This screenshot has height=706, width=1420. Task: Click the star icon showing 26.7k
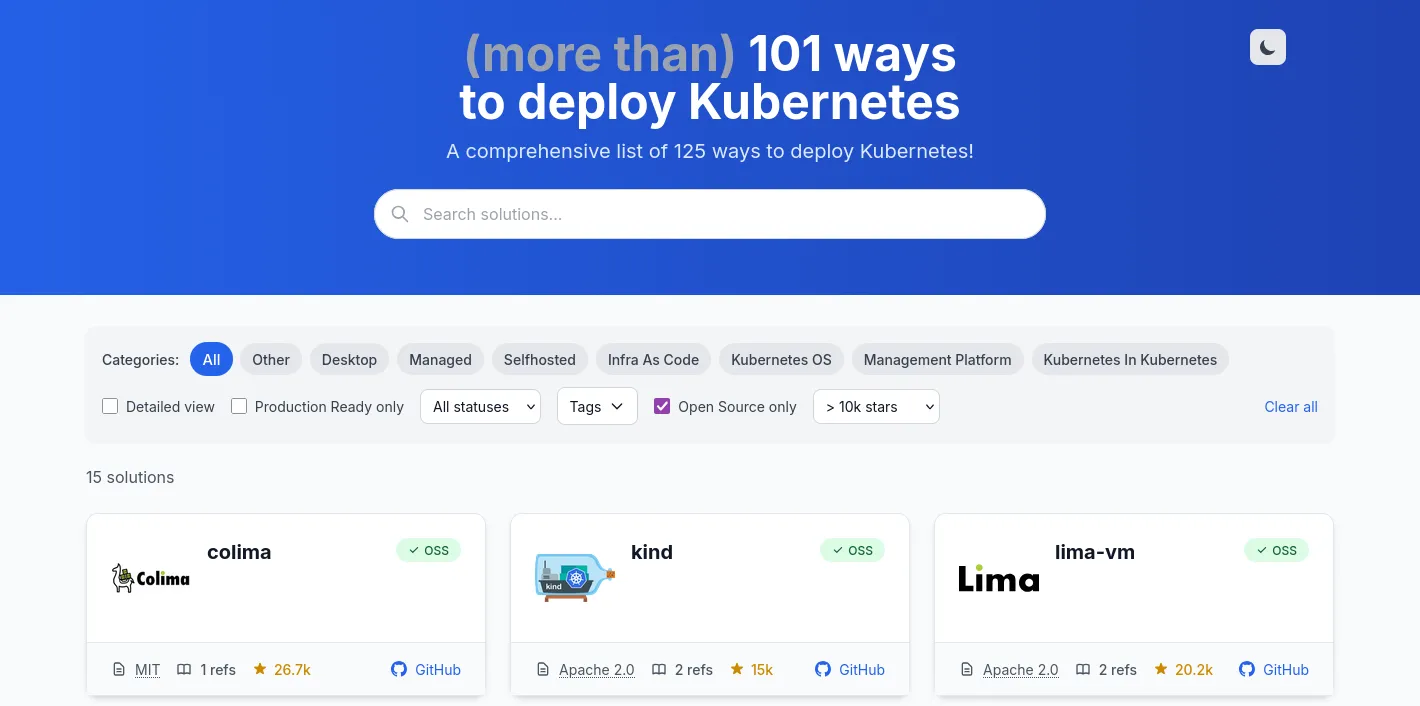coord(259,669)
